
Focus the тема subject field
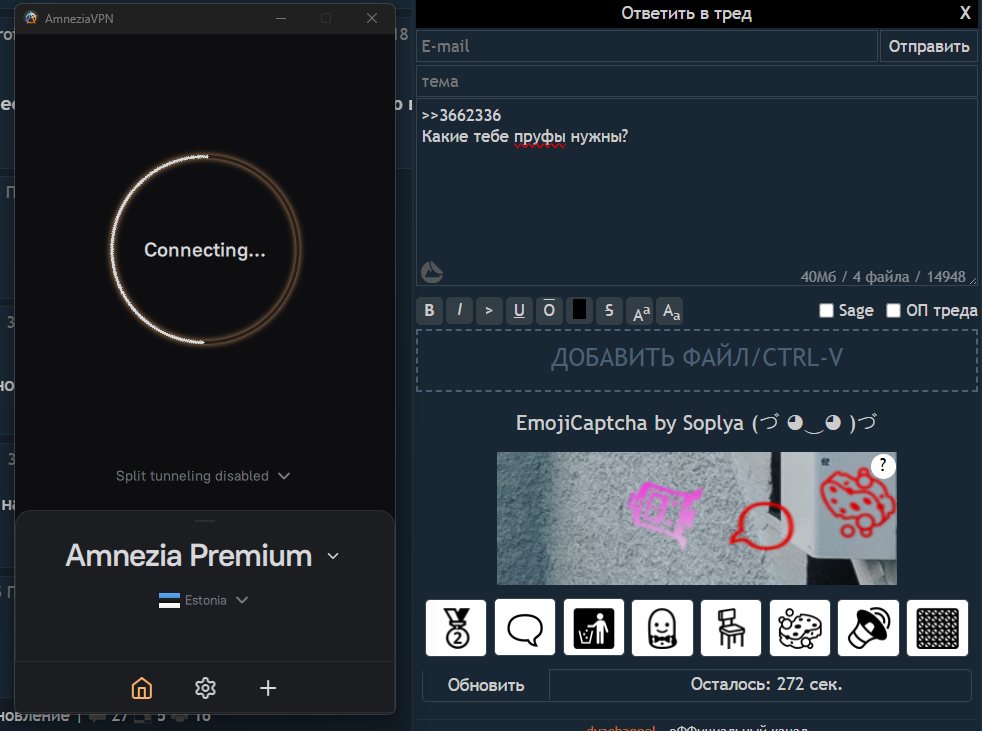697,81
